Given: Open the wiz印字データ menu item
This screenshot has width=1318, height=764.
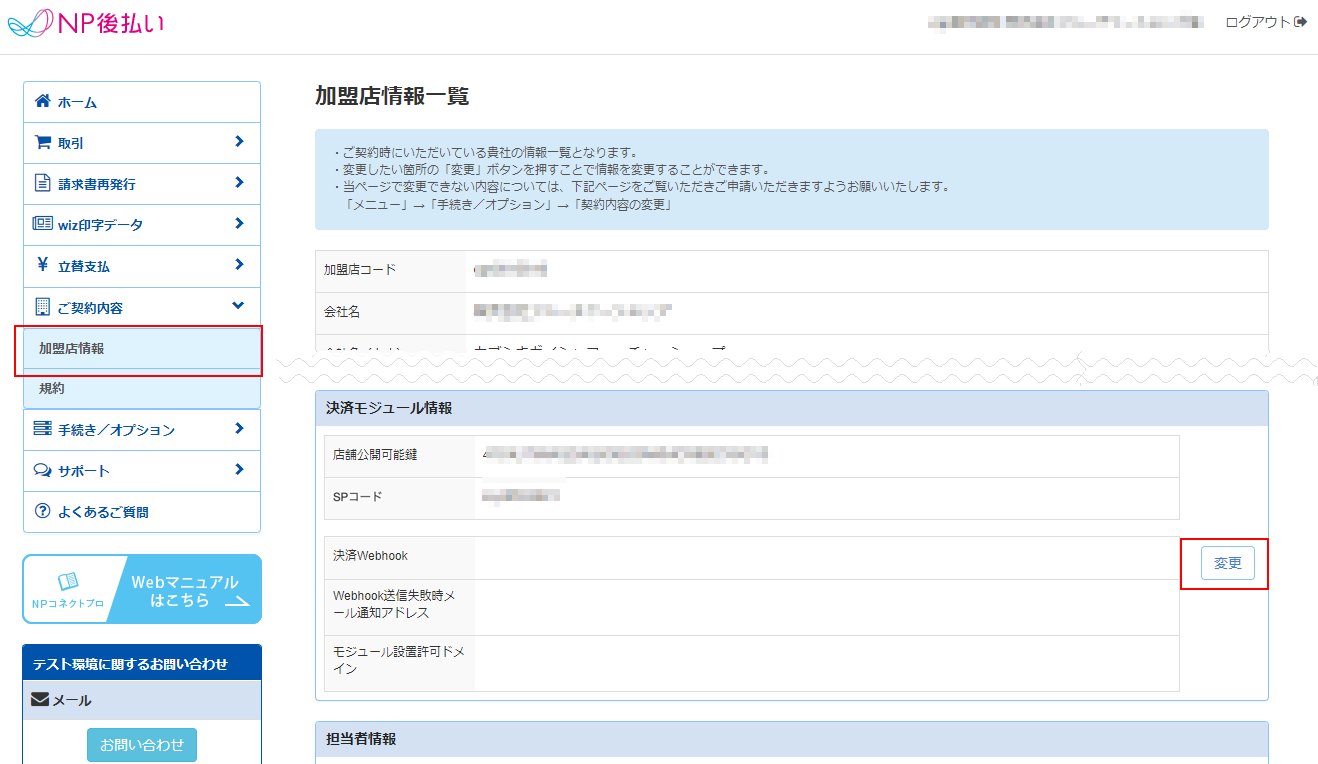Looking at the screenshot, I should tap(142, 225).
